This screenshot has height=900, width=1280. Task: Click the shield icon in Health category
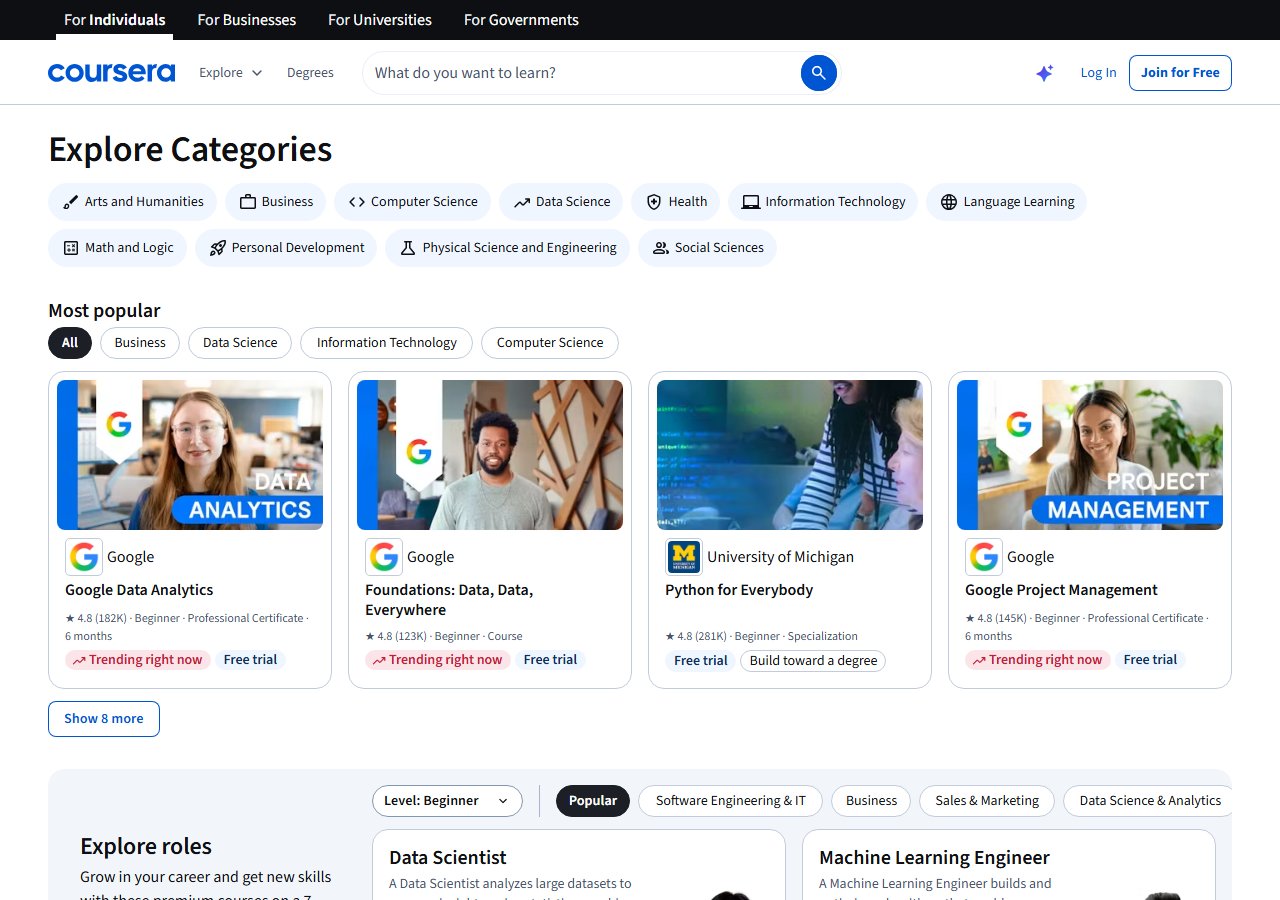coord(654,202)
